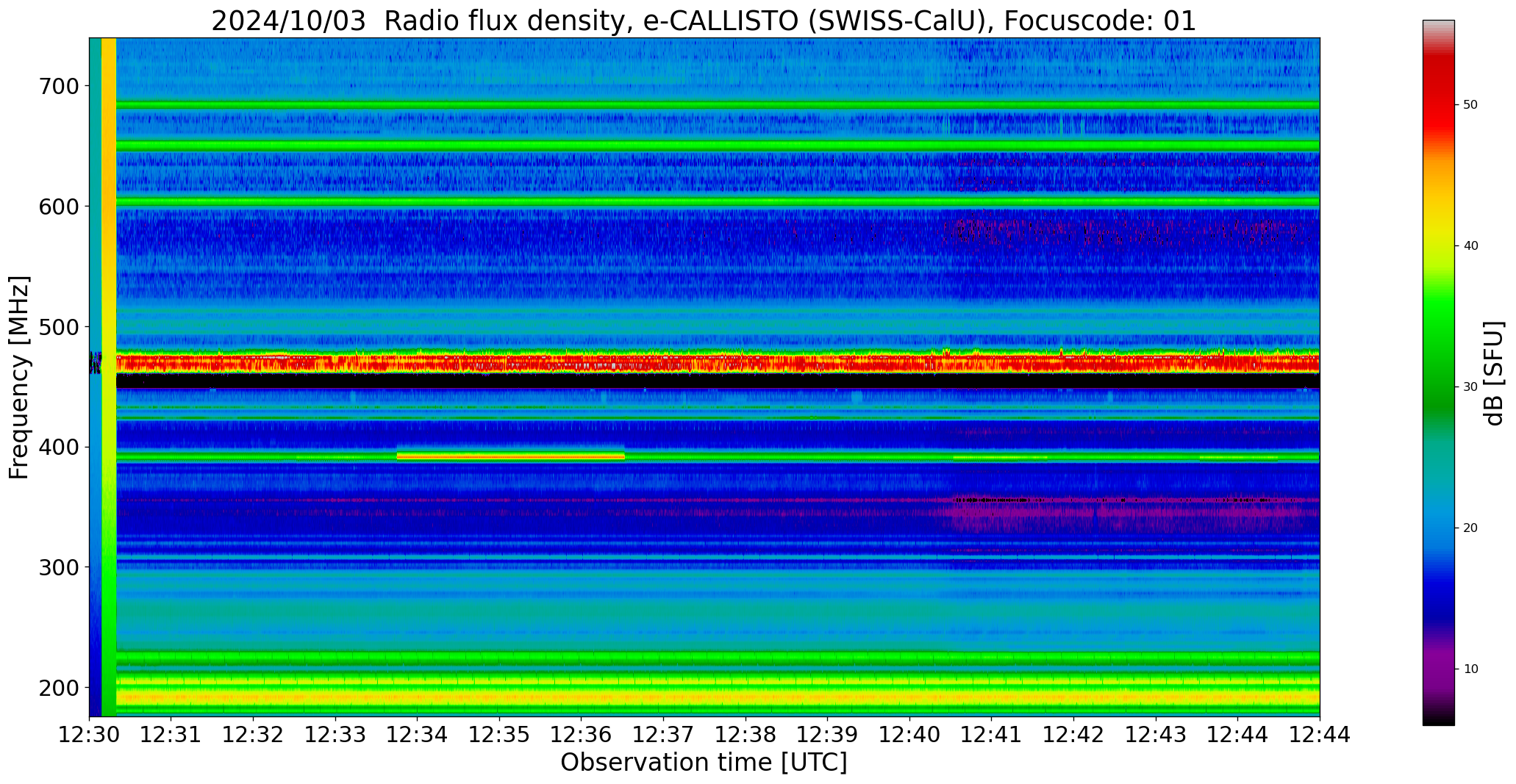Image resolution: width=1516 pixels, height=784 pixels.
Task: Click the black band near 455 MHz
Action: [718, 381]
